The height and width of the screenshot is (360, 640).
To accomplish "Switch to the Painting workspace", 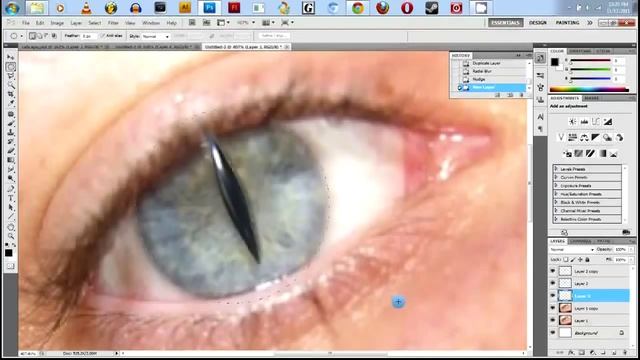I will tap(567, 23).
